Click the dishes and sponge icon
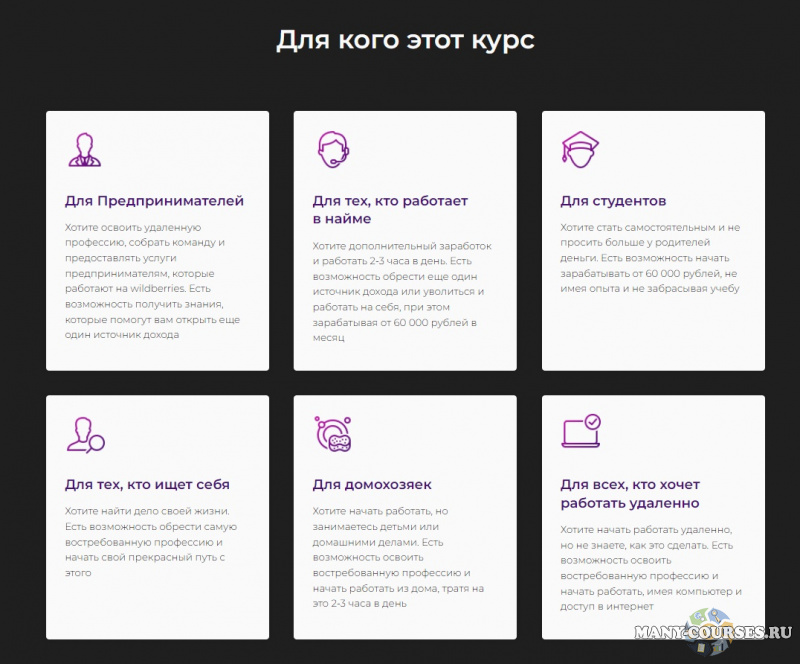The width and height of the screenshot is (800, 664). click(331, 434)
